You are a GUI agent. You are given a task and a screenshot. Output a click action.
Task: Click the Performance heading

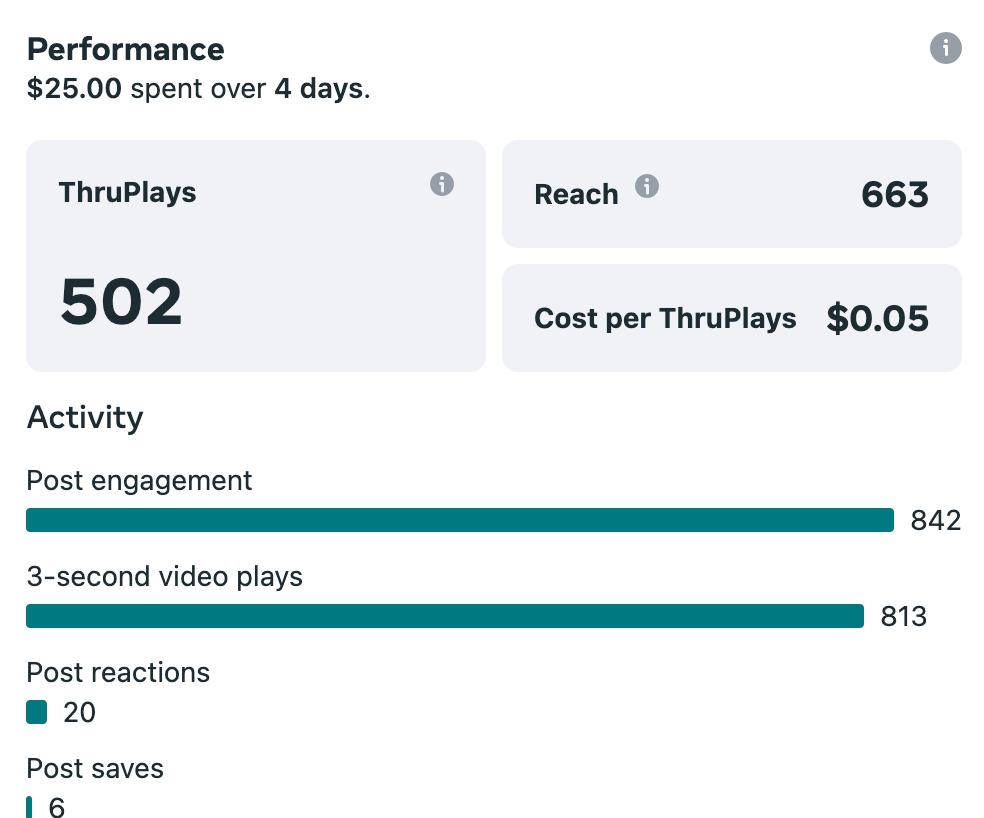125,49
